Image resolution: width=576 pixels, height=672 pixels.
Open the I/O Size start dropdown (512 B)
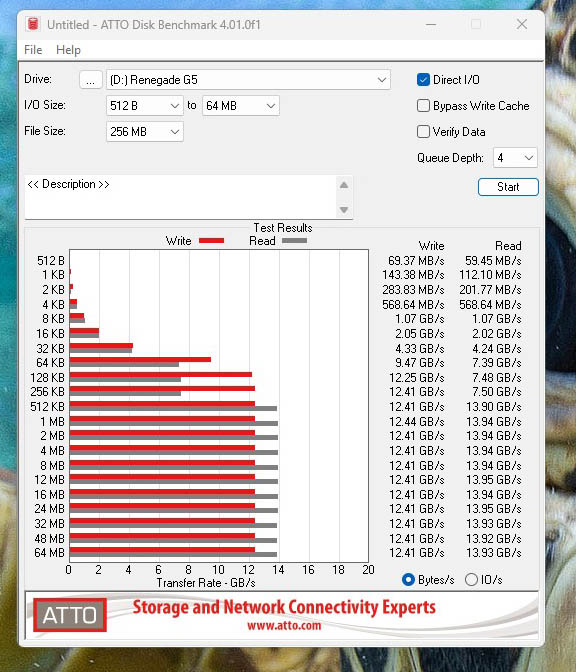144,105
